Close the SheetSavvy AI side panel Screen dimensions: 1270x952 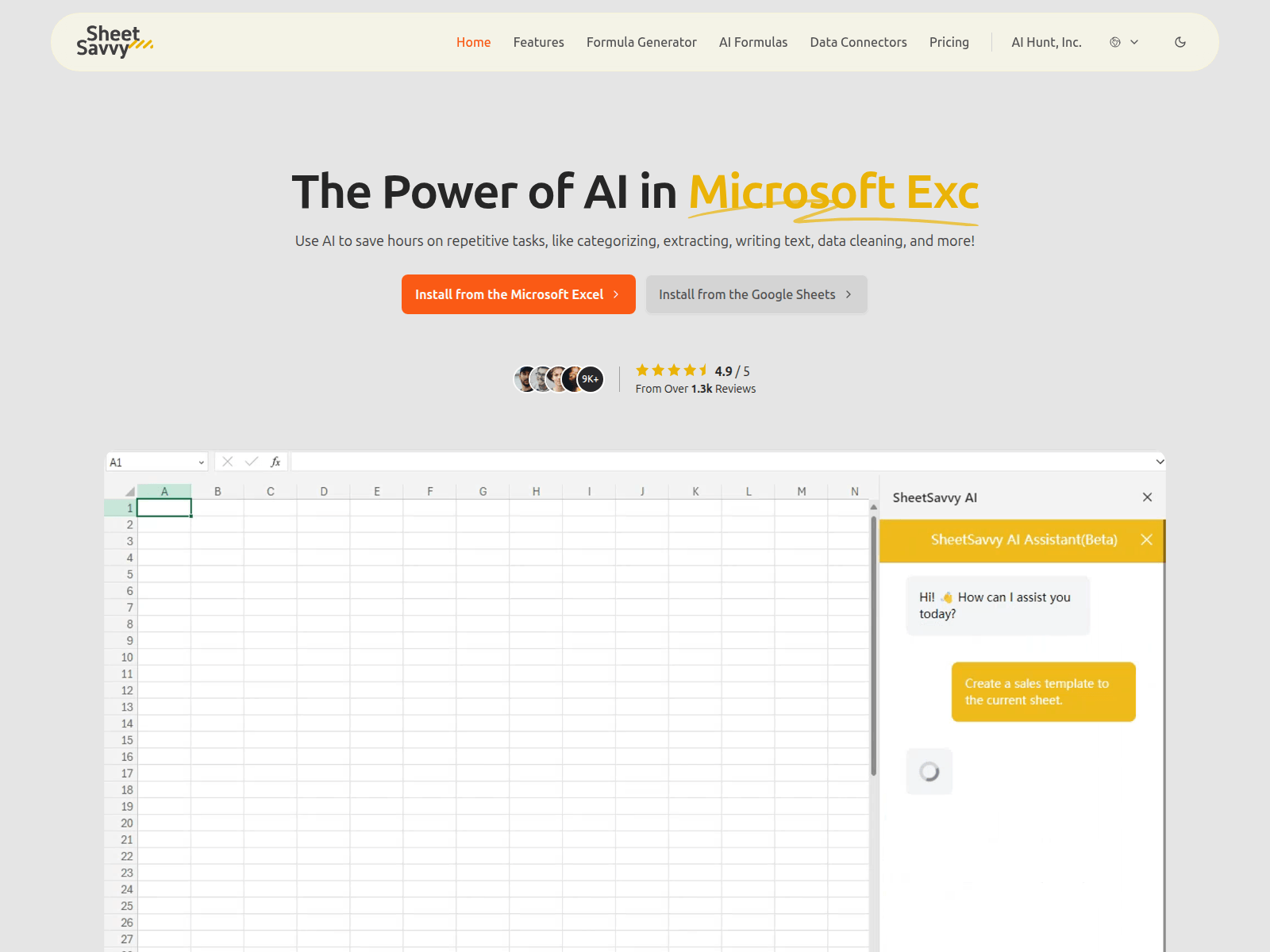click(1147, 497)
